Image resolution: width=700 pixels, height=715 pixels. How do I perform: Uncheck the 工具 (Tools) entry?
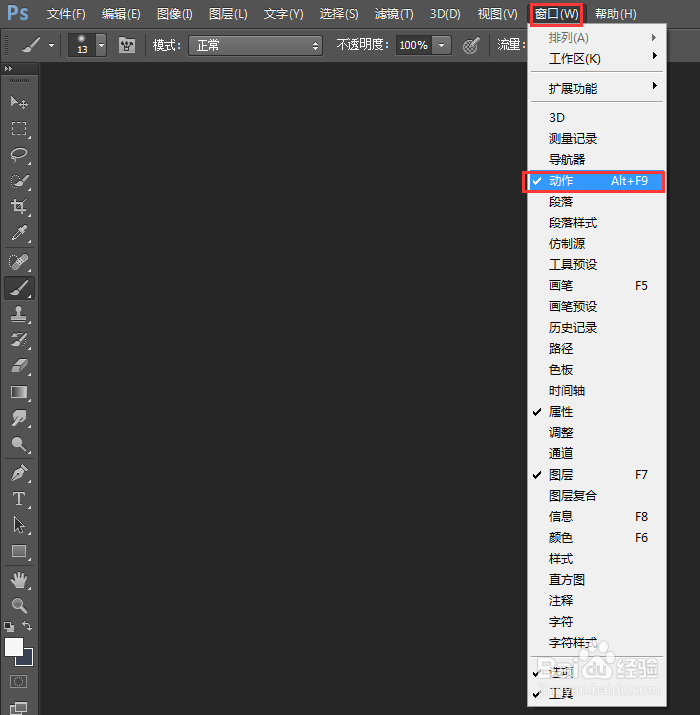596,694
